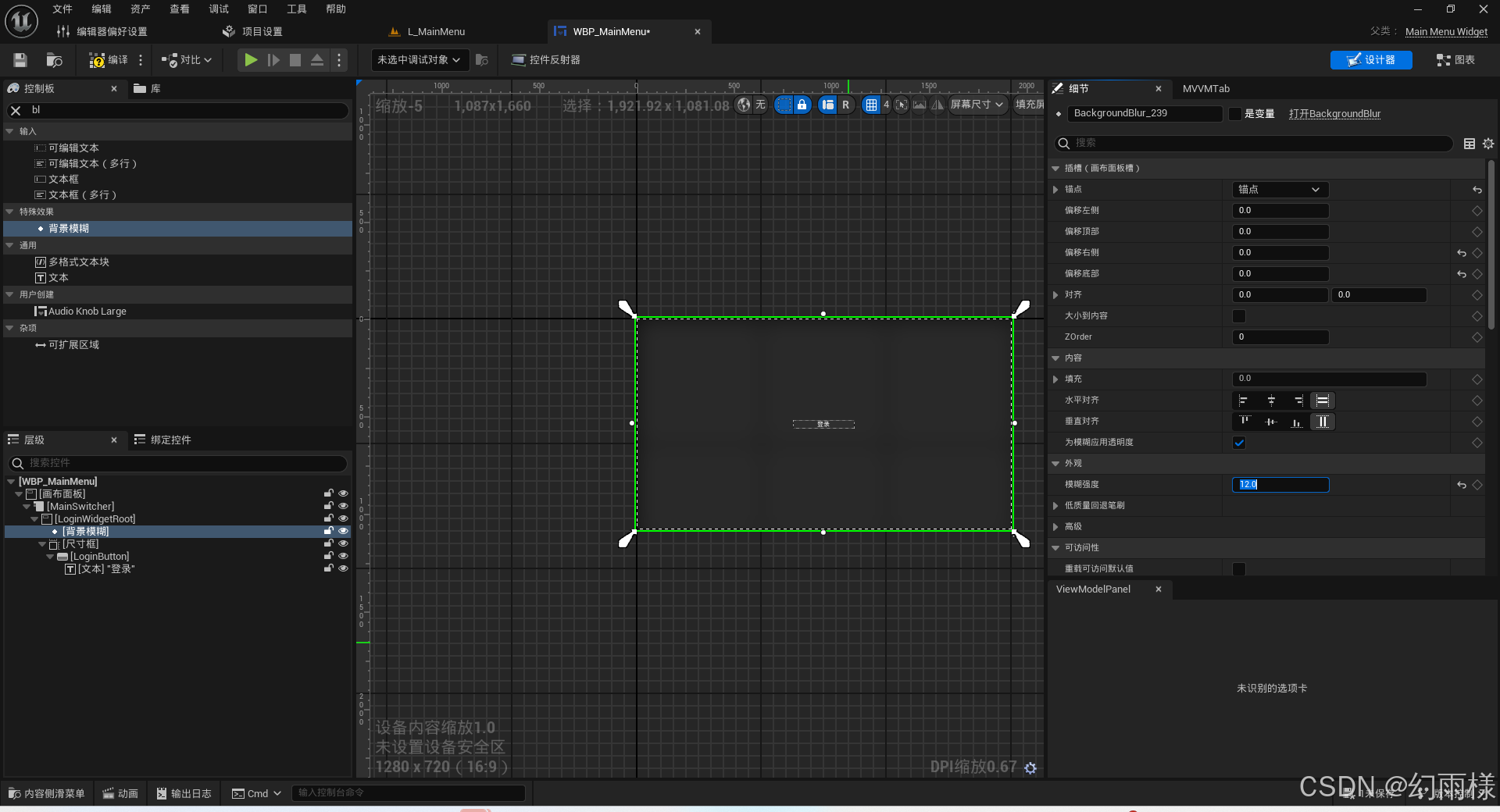Click the frame step playback button
1500x812 pixels.
(273, 60)
